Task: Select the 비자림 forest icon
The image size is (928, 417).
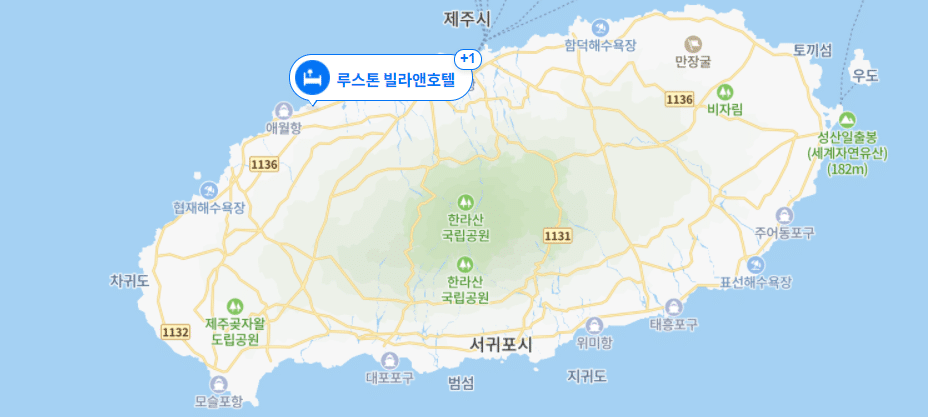Action: [x=724, y=92]
